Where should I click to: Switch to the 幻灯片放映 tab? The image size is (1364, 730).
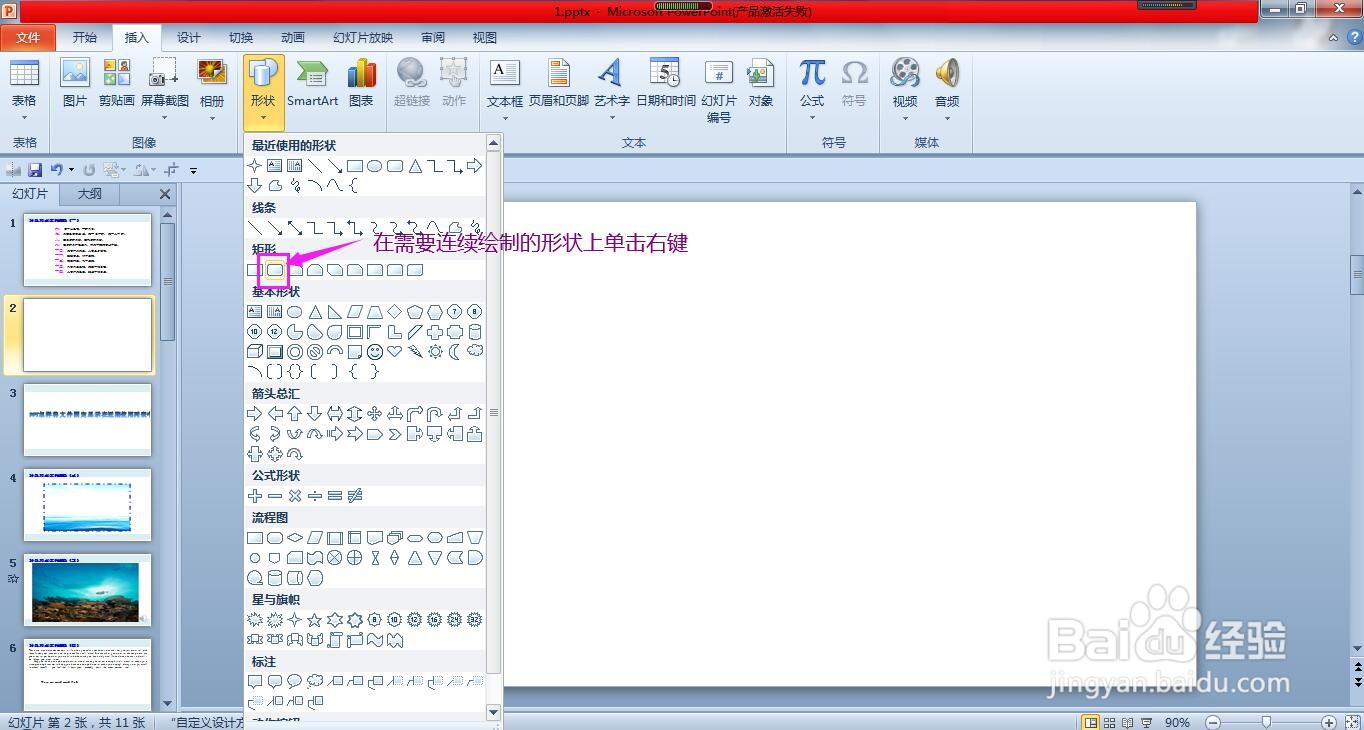click(x=363, y=37)
